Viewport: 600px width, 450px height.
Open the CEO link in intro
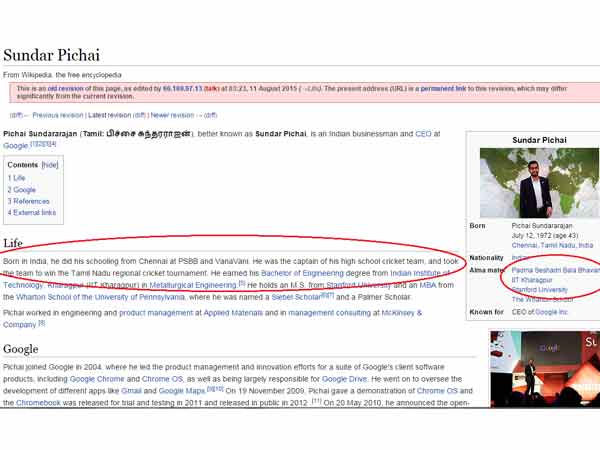[422, 133]
